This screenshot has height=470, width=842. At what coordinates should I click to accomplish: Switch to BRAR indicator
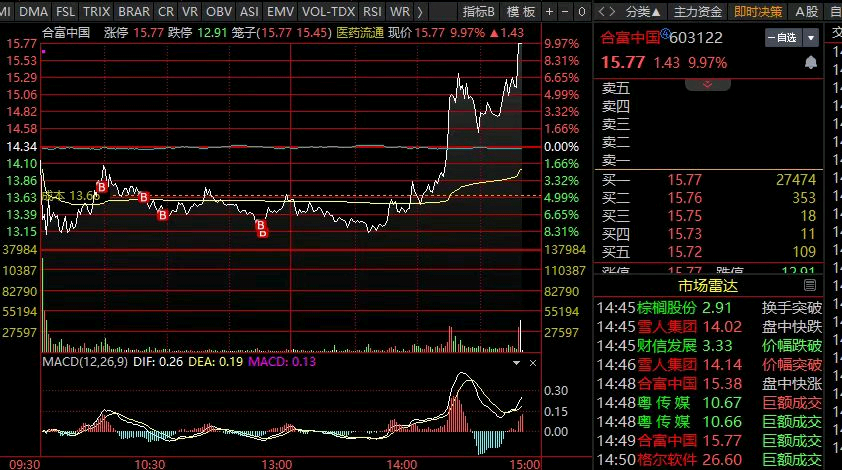134,11
